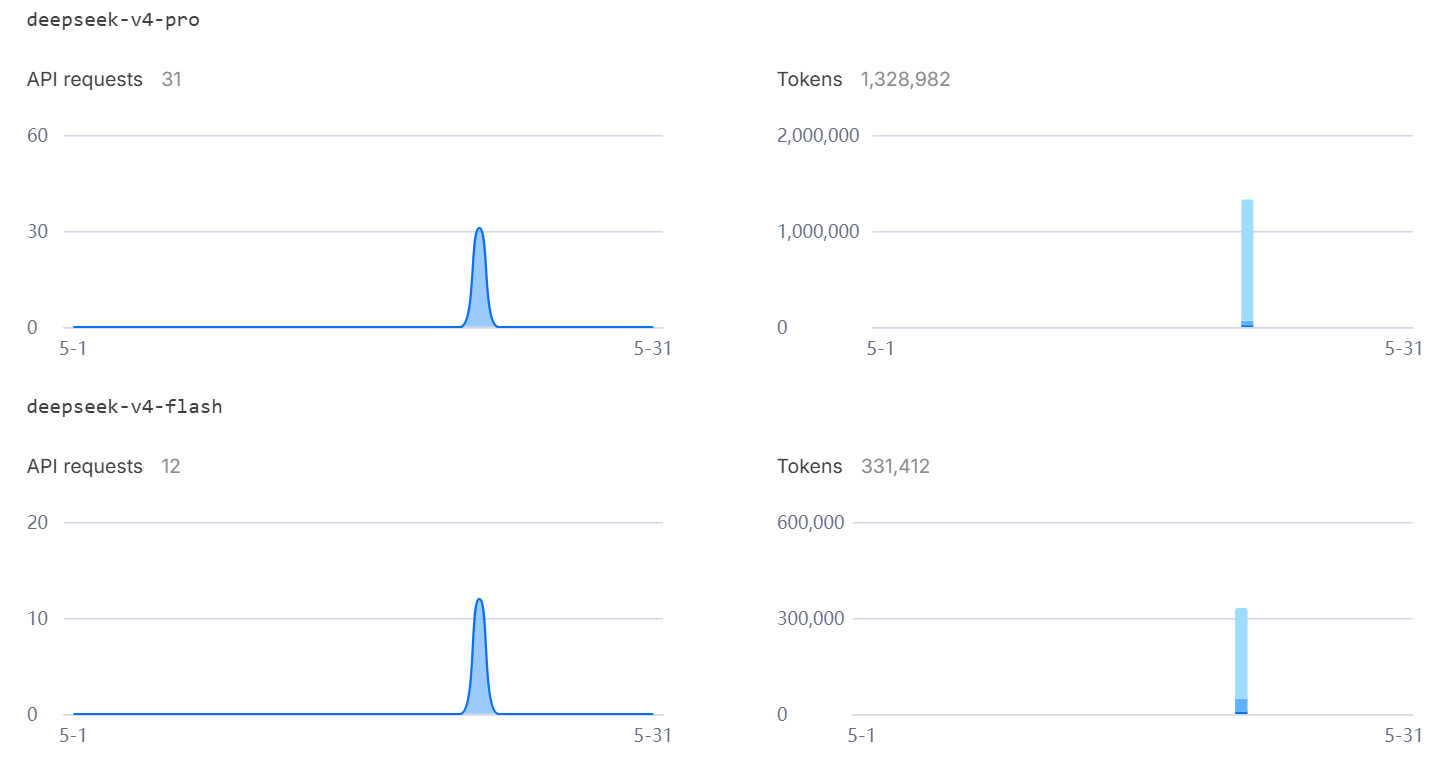
Task: Click the "10" y-axis label
Action: coord(38,618)
